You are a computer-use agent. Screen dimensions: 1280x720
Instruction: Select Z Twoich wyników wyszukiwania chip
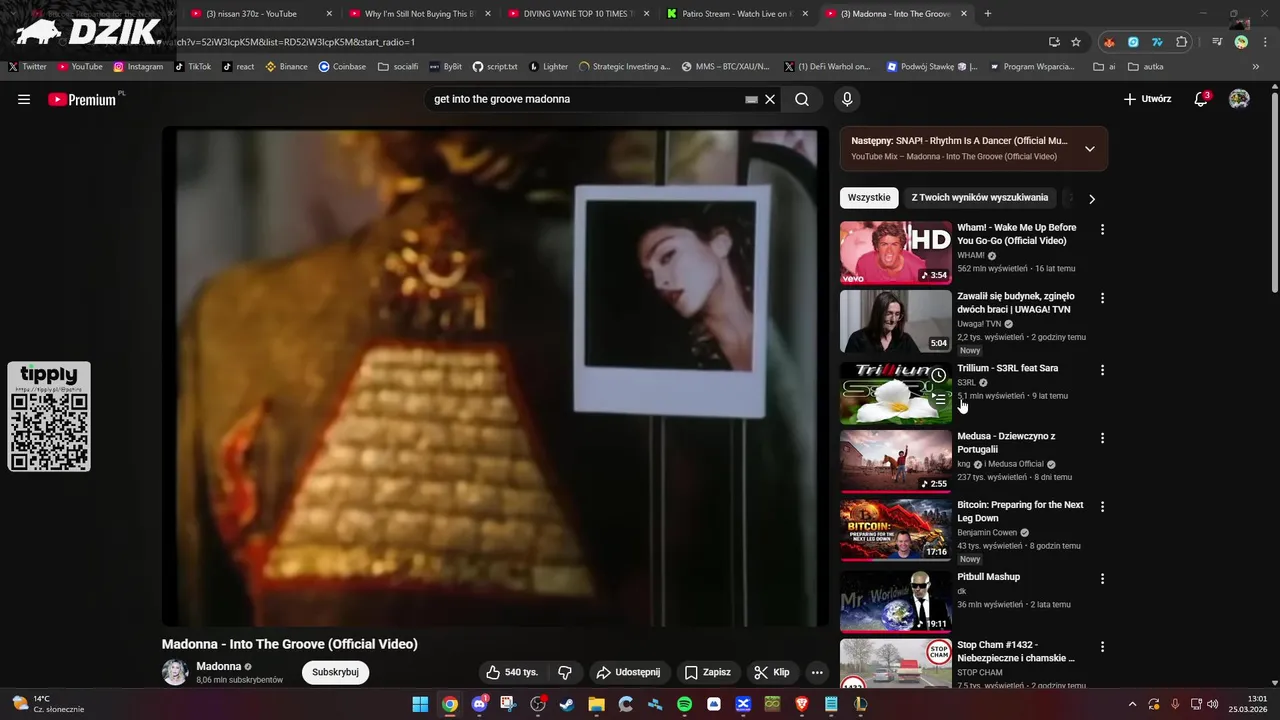pos(980,198)
